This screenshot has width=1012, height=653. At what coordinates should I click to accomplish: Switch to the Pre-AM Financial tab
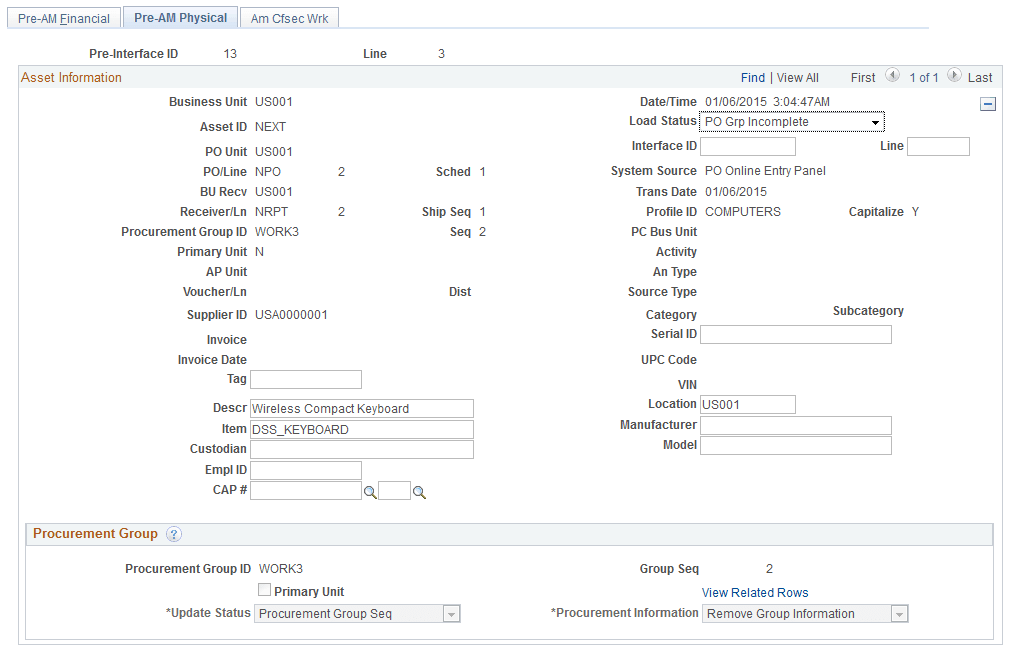[x=64, y=19]
